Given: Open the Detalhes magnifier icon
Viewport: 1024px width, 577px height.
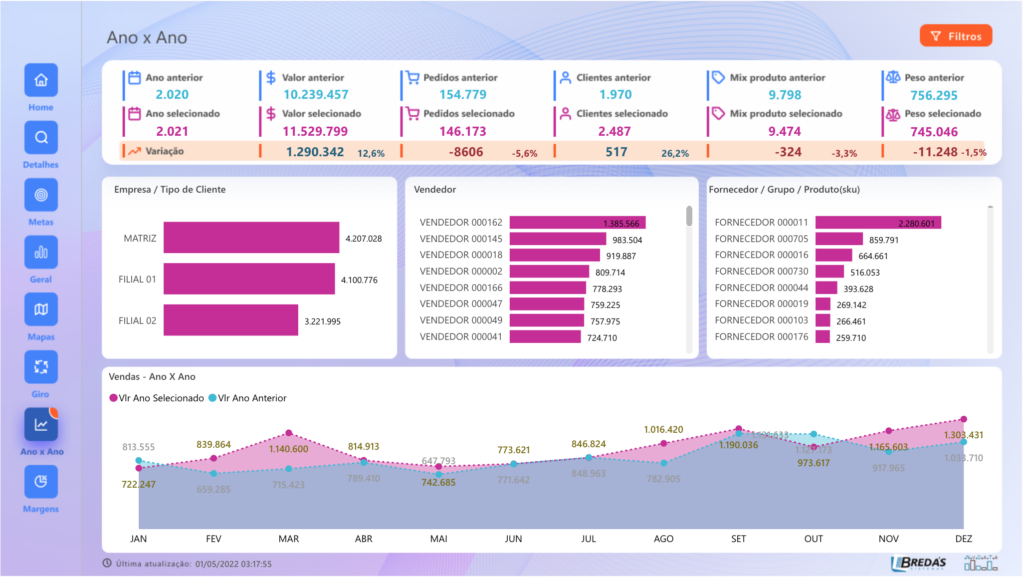Looking at the screenshot, I should click(x=41, y=137).
